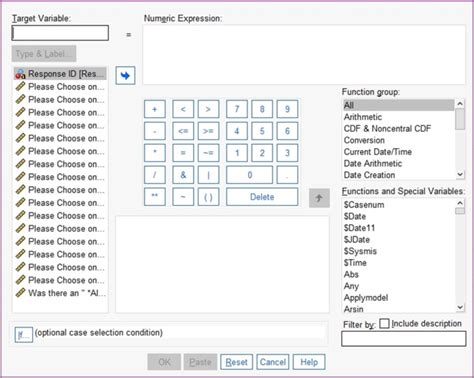Click the & logical AND key
The image size is (474, 378).
coord(183,175)
